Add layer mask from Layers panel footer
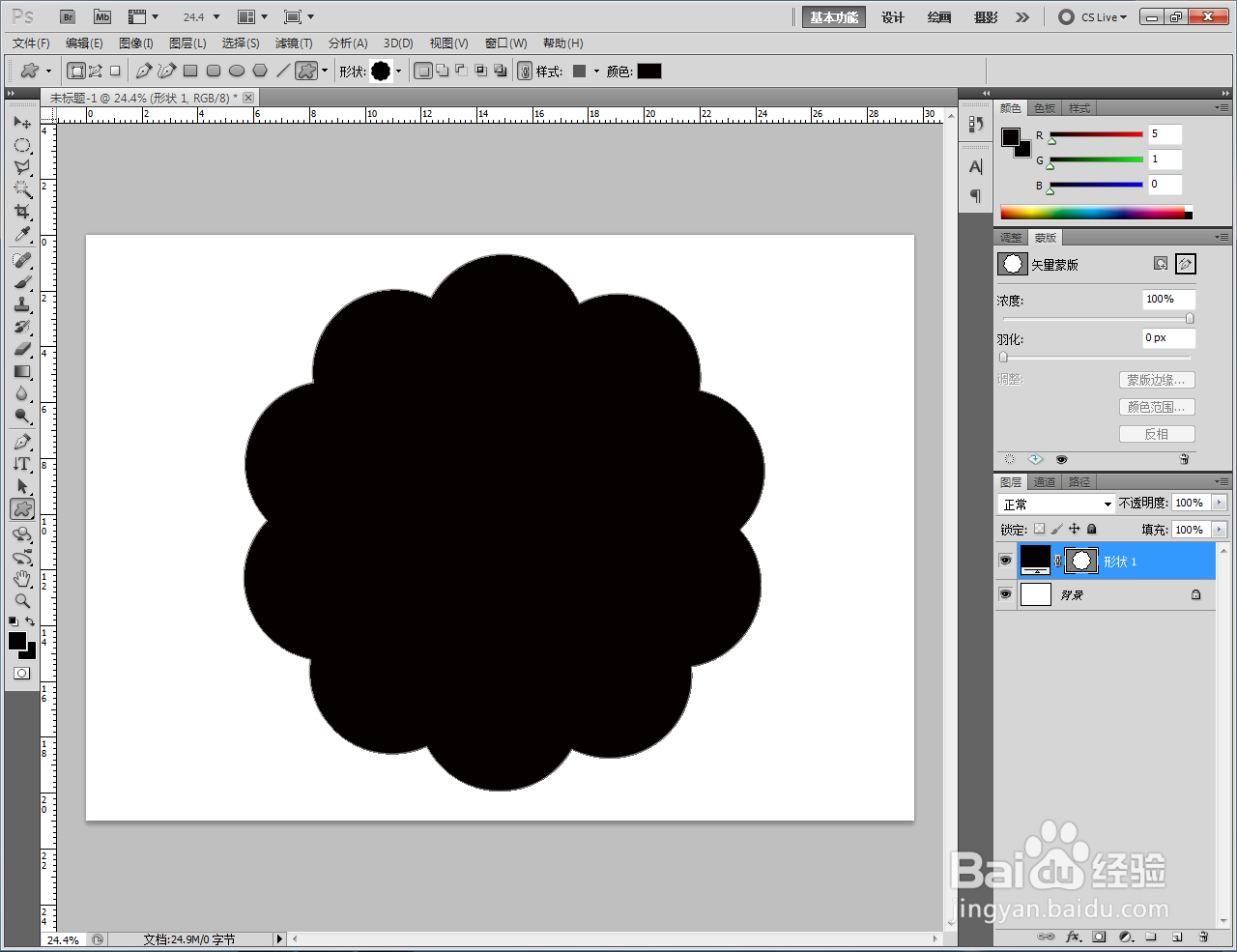The height and width of the screenshot is (952, 1237). click(1099, 937)
